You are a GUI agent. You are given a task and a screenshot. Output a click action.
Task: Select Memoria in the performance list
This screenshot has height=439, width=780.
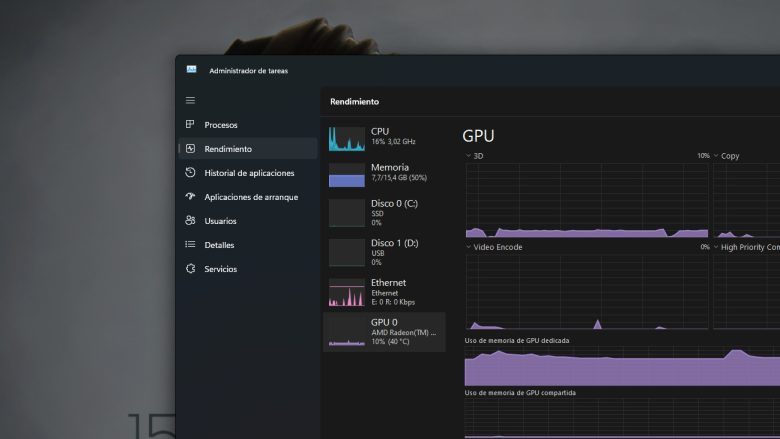pos(384,174)
